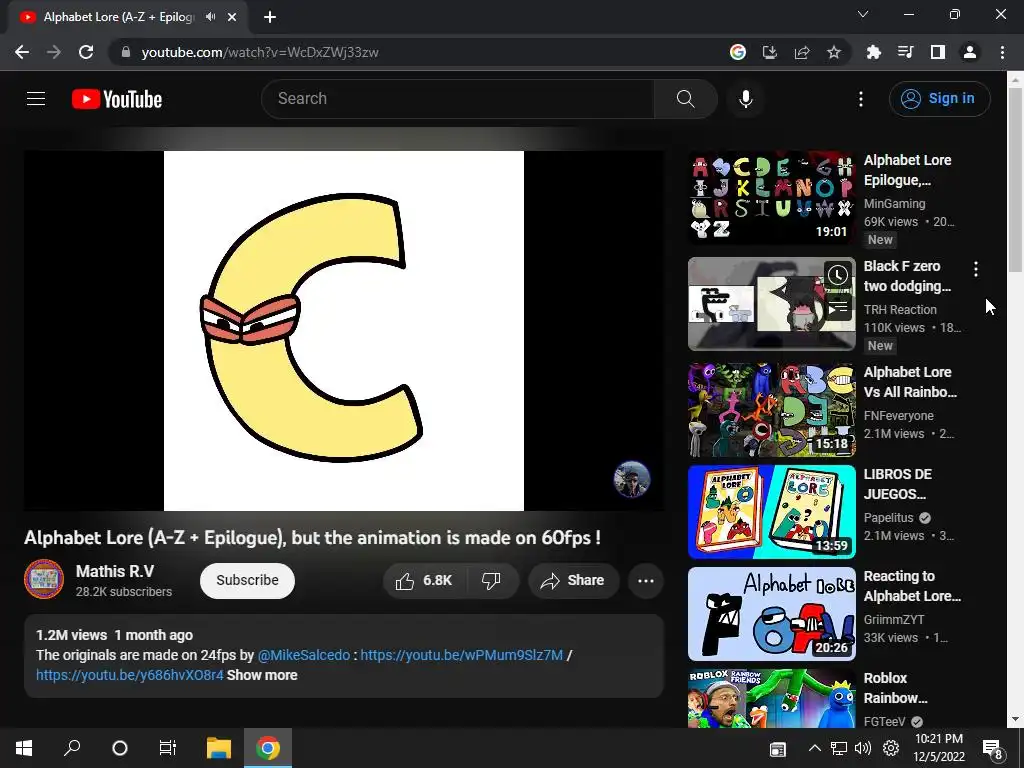1024x768 pixels.
Task: Open volume control in system tray
Action: 863,748
